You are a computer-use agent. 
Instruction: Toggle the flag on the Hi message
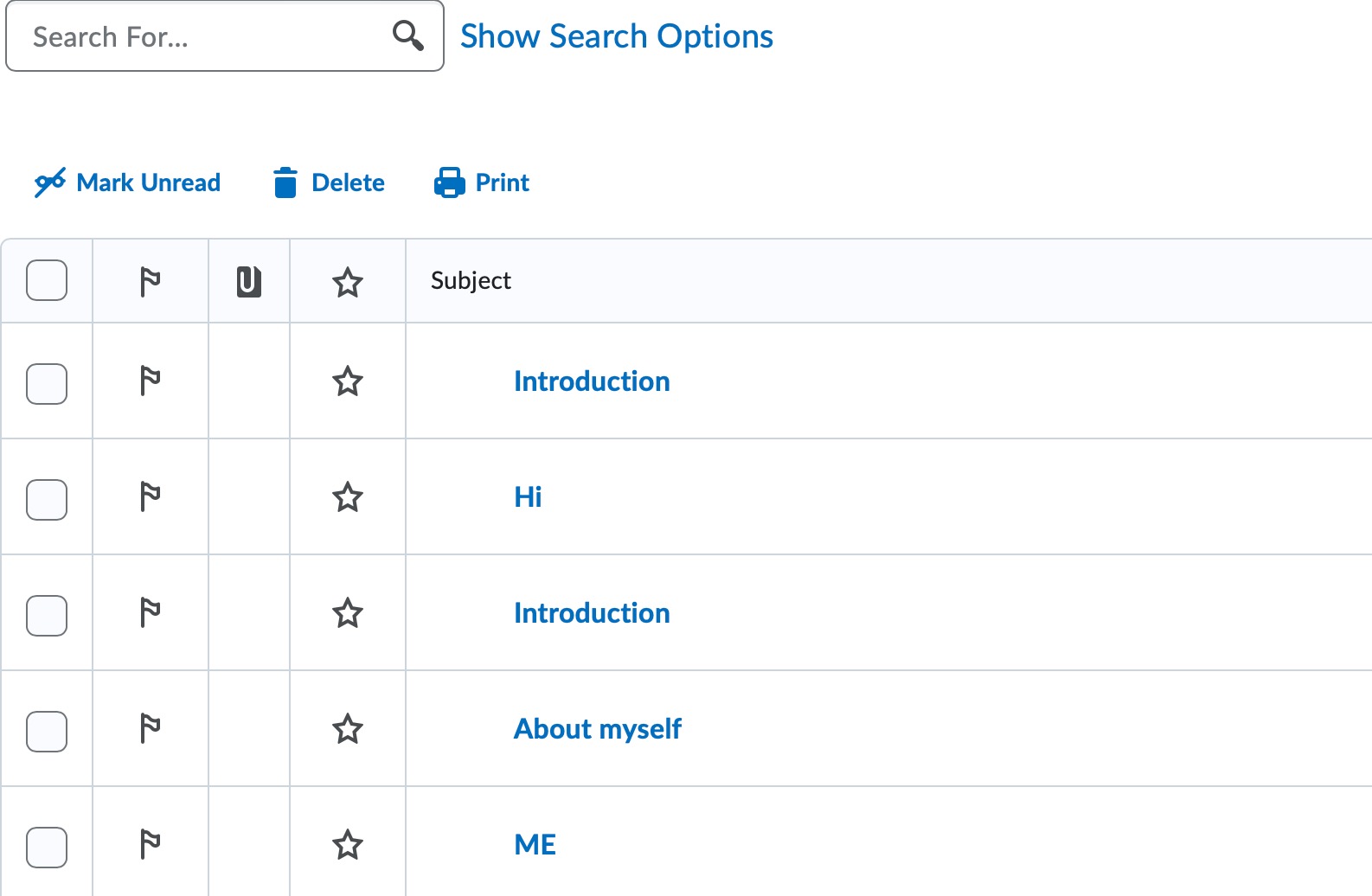(151, 496)
